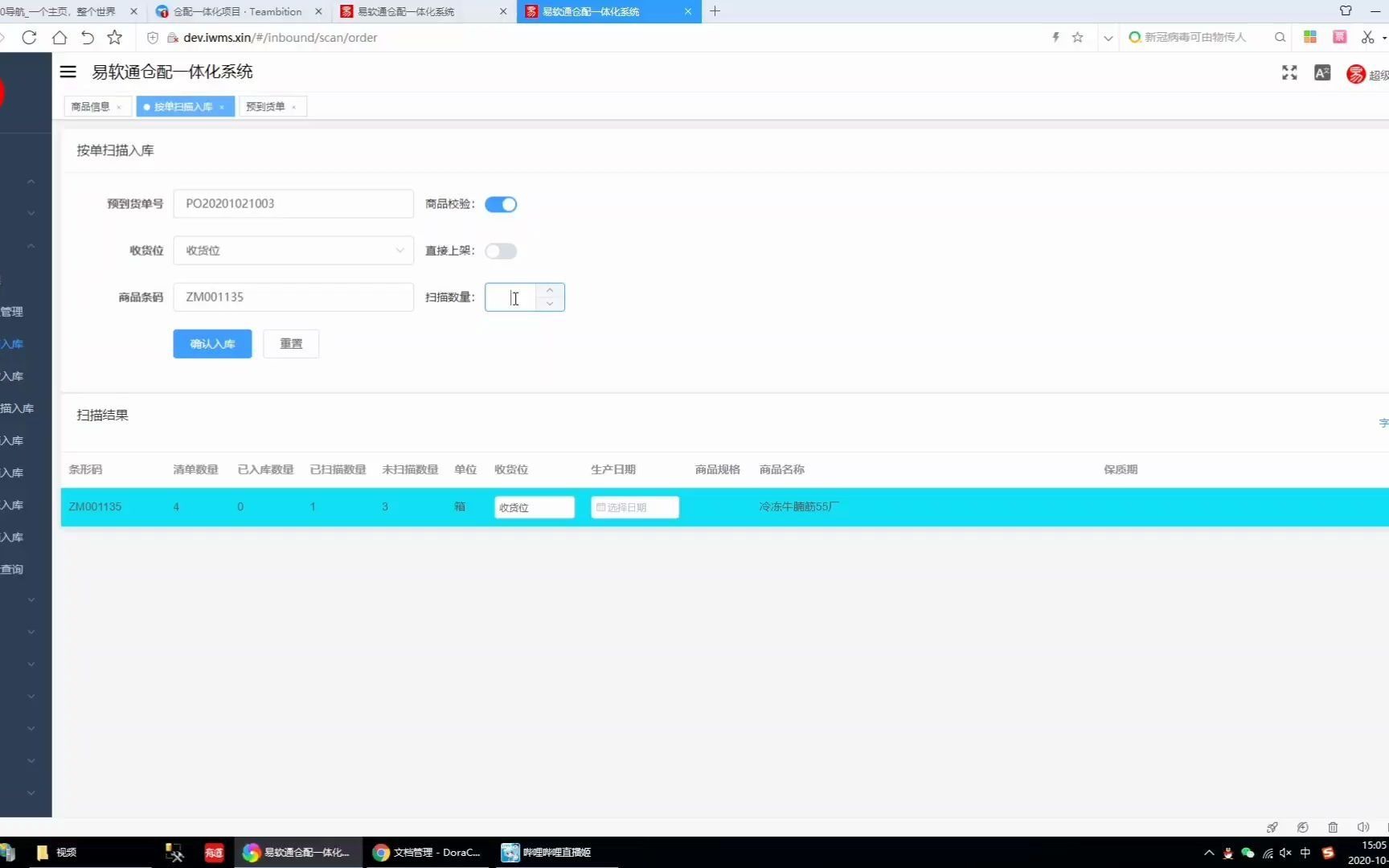
Task: Open 选择日期 date picker in ZM001135 row
Action: click(x=635, y=507)
